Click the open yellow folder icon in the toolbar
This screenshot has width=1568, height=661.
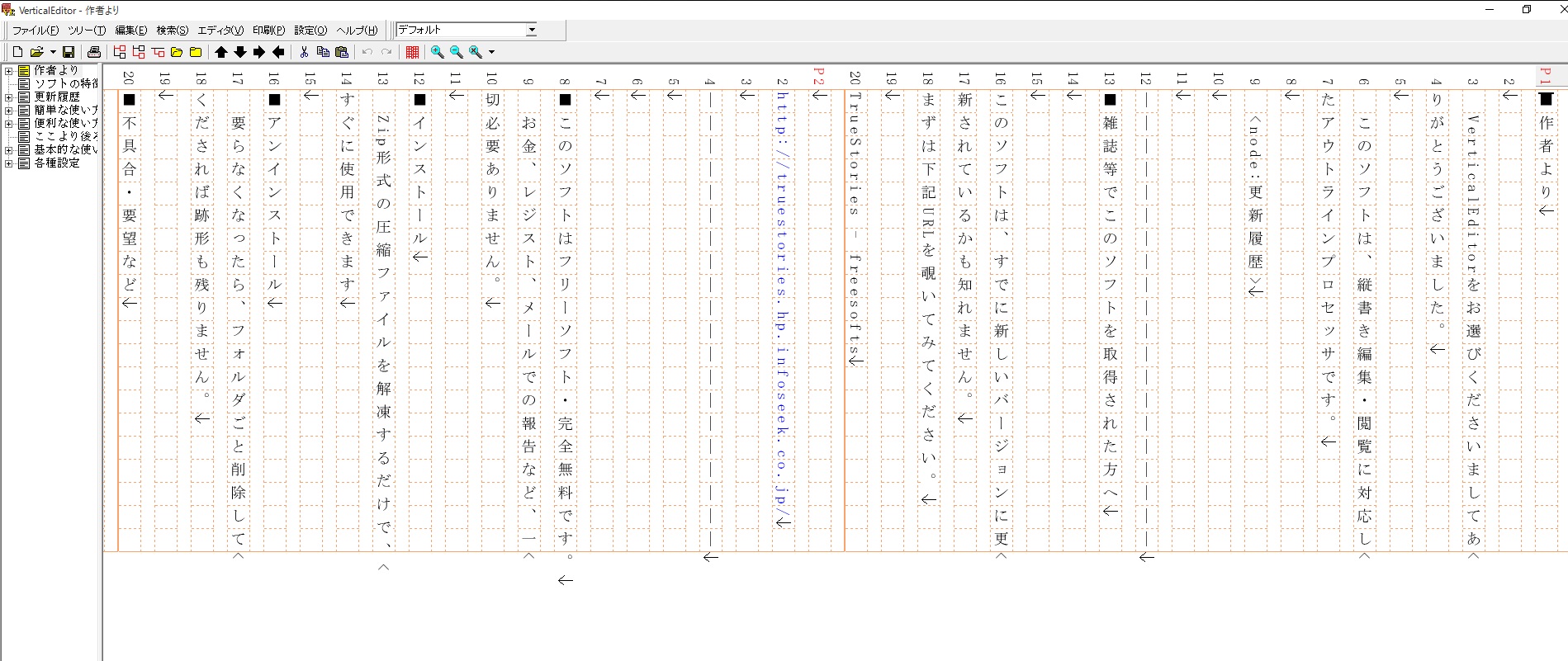pyautogui.click(x=177, y=52)
